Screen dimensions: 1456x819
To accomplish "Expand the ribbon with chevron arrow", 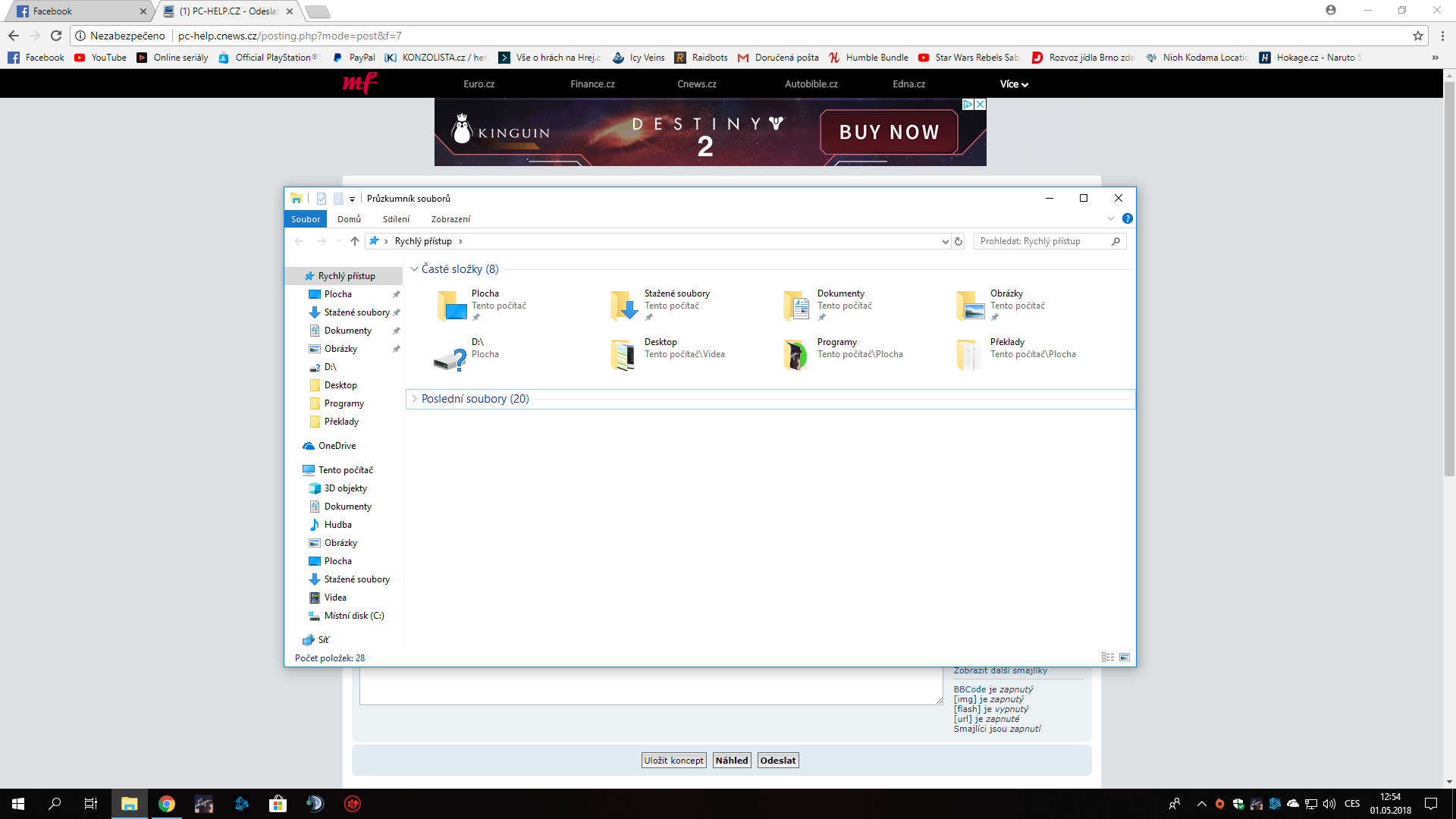I will 1111,218.
